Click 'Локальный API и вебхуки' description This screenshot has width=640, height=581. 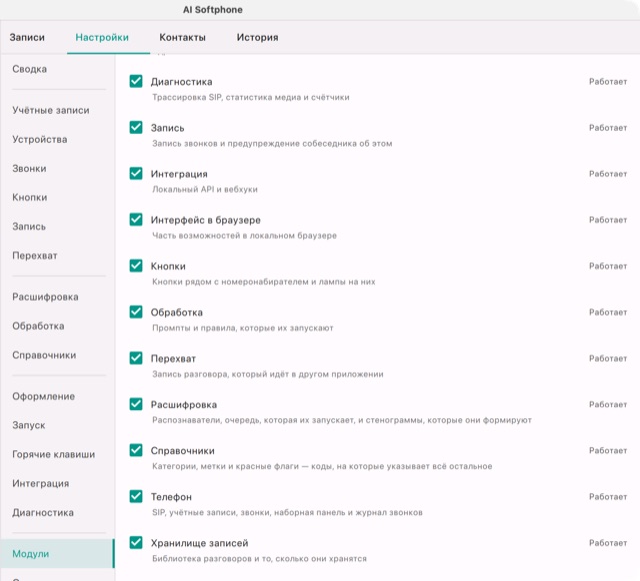(205, 189)
